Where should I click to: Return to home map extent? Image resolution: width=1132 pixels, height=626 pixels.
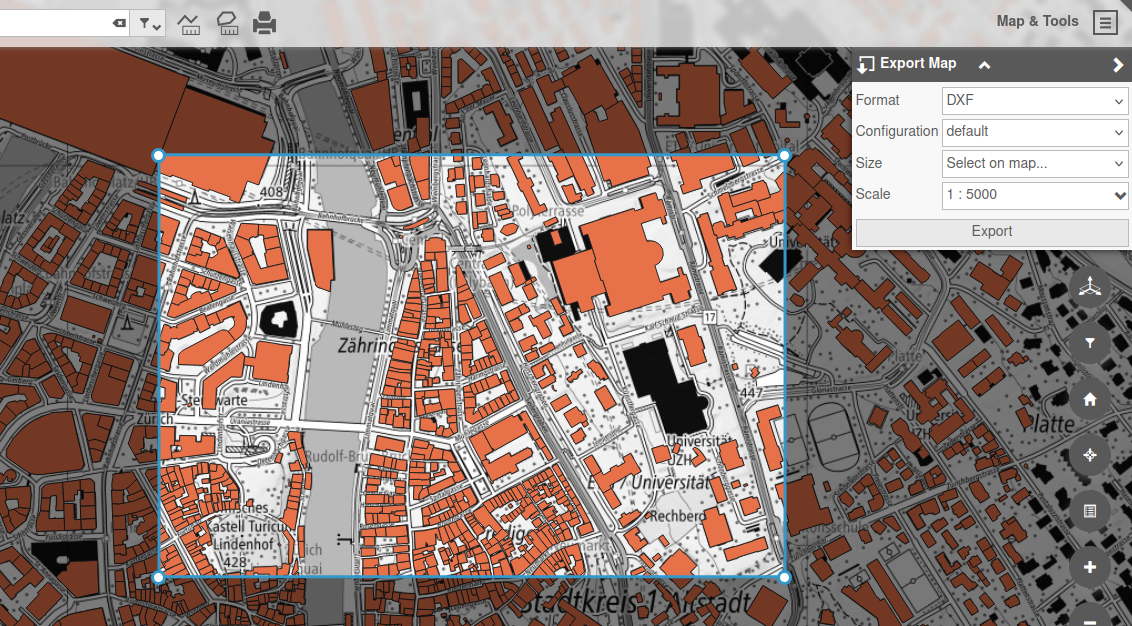pyautogui.click(x=1090, y=399)
